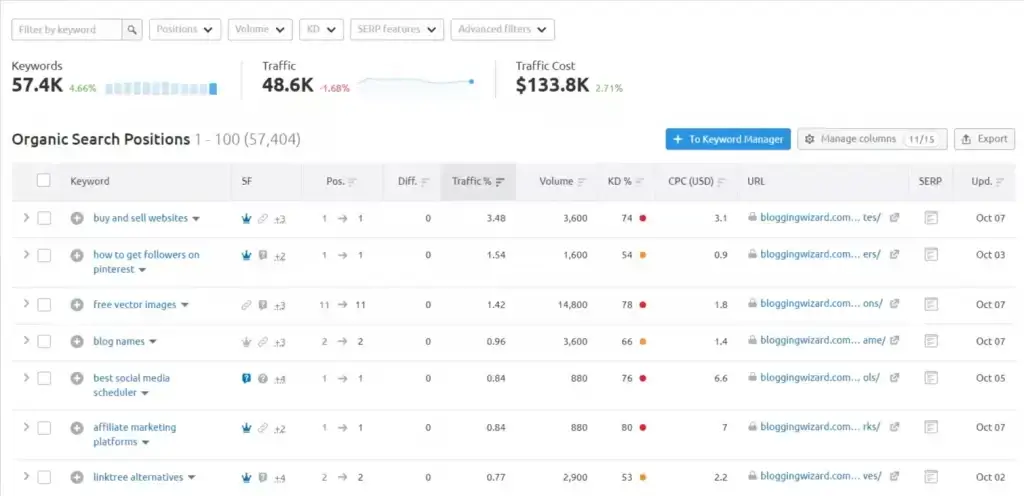Sort by the KD % column header

pos(626,181)
